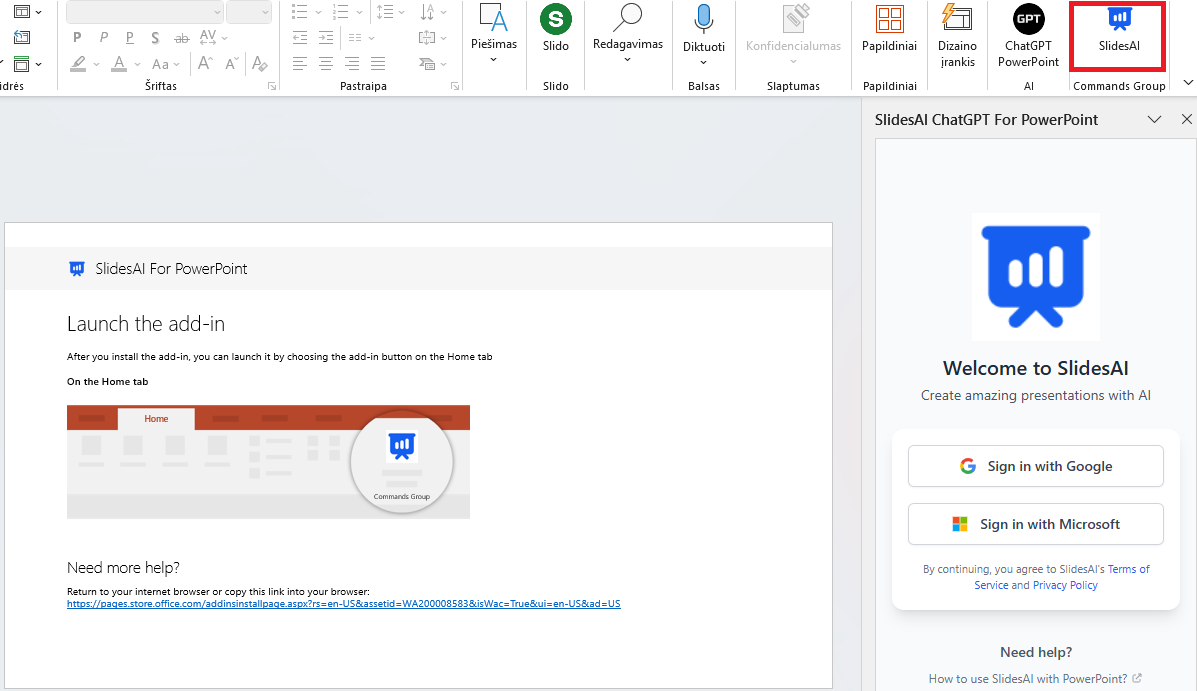
Task: Clear all formatting in Šriftas group
Action: (x=259, y=63)
